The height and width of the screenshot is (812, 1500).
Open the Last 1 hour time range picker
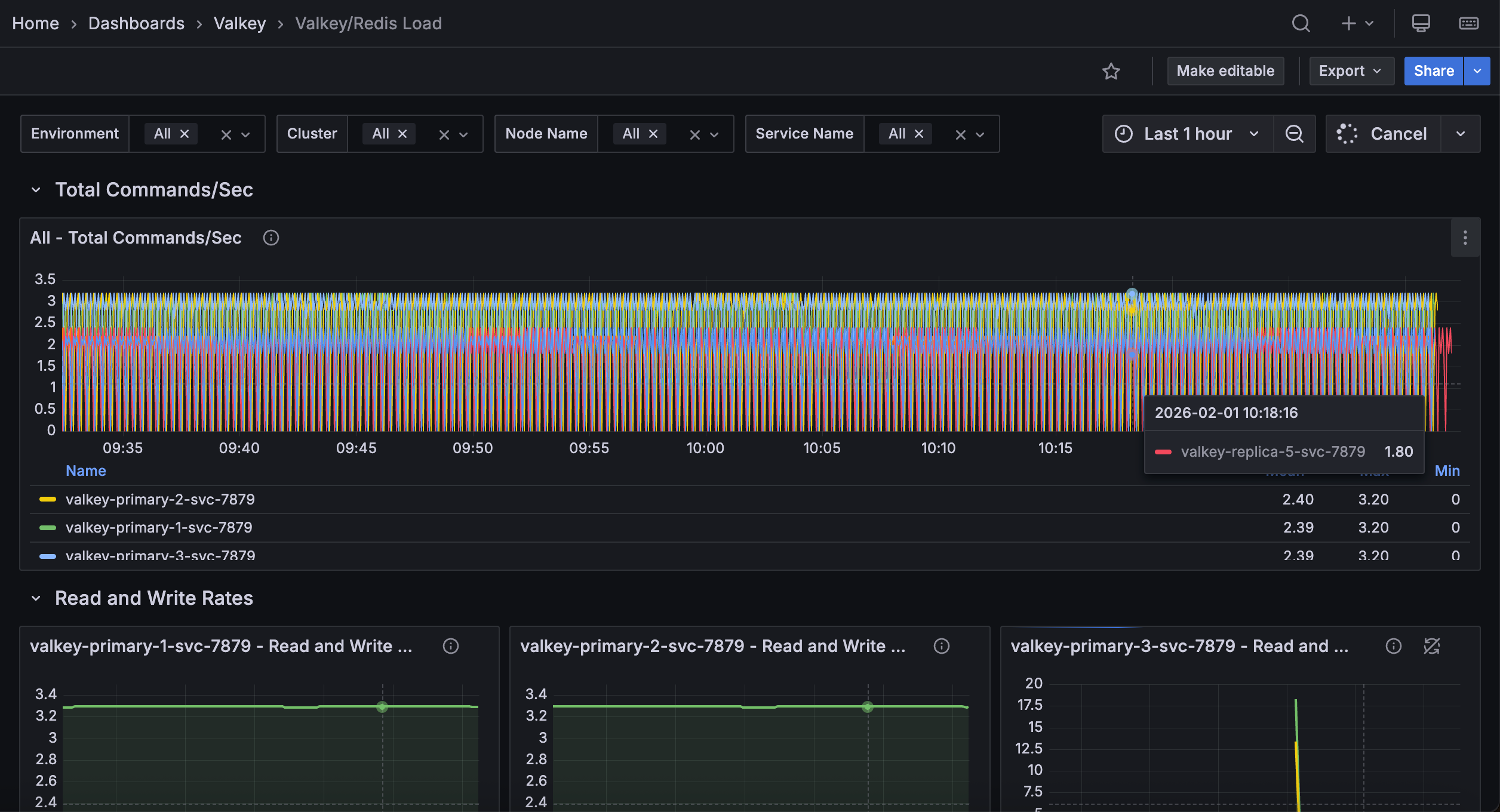point(1187,133)
